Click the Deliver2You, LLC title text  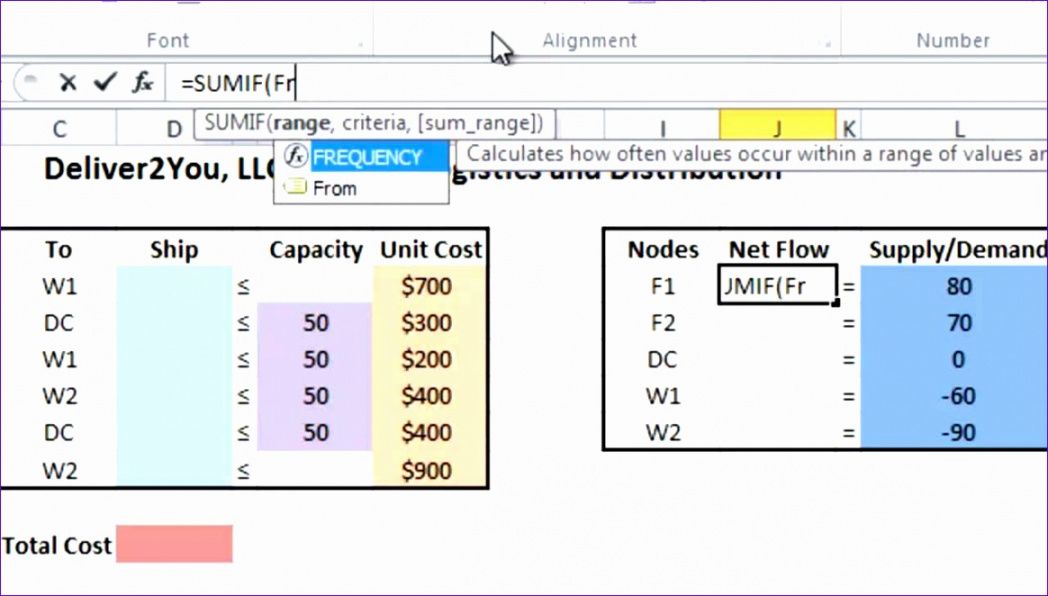tap(159, 169)
